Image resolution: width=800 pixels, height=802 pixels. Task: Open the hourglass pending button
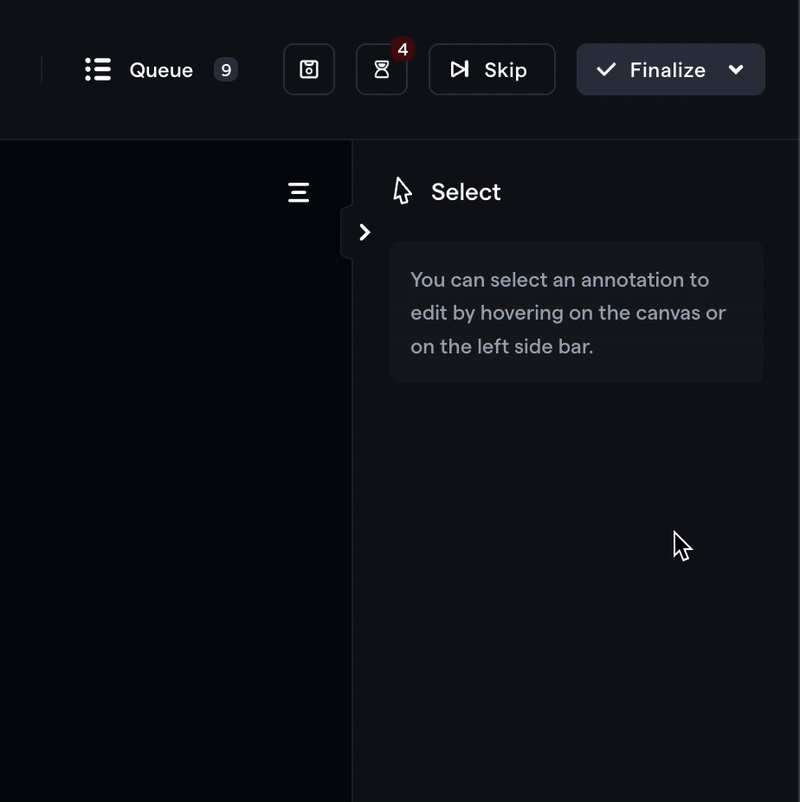[x=382, y=69]
